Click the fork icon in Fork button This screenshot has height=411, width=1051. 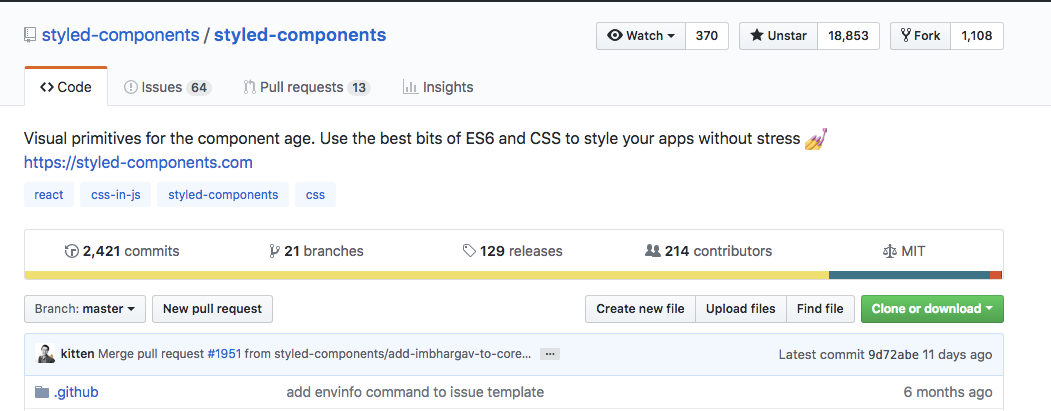click(906, 36)
